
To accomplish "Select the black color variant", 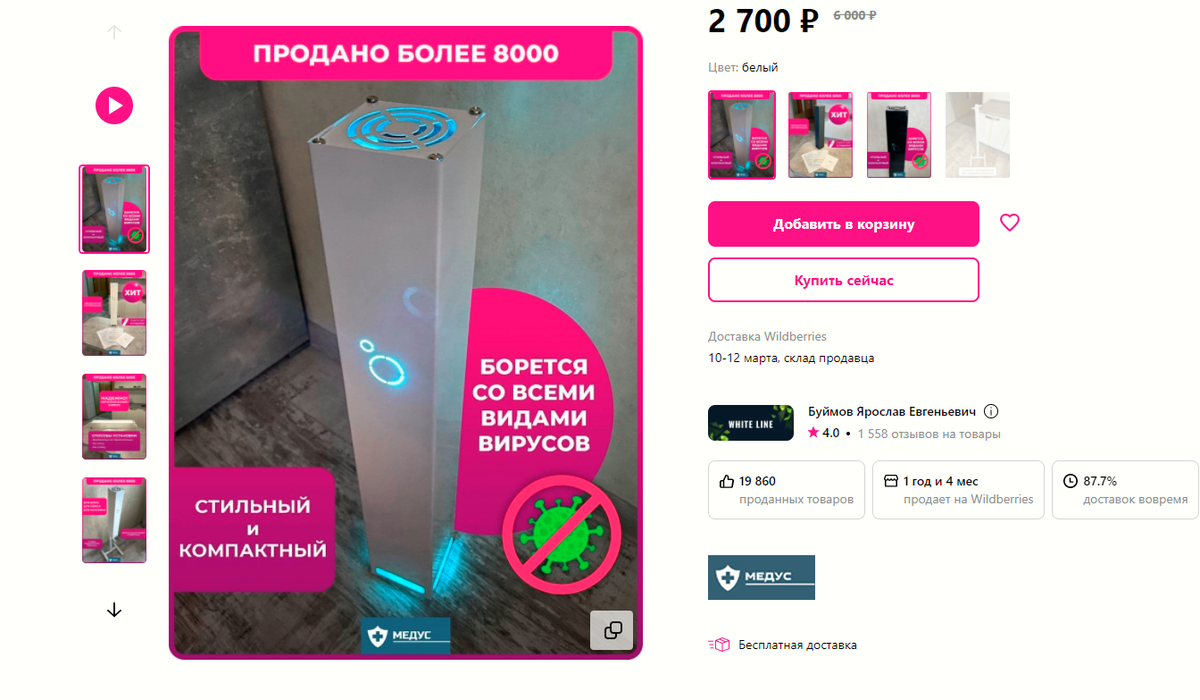I will (899, 135).
